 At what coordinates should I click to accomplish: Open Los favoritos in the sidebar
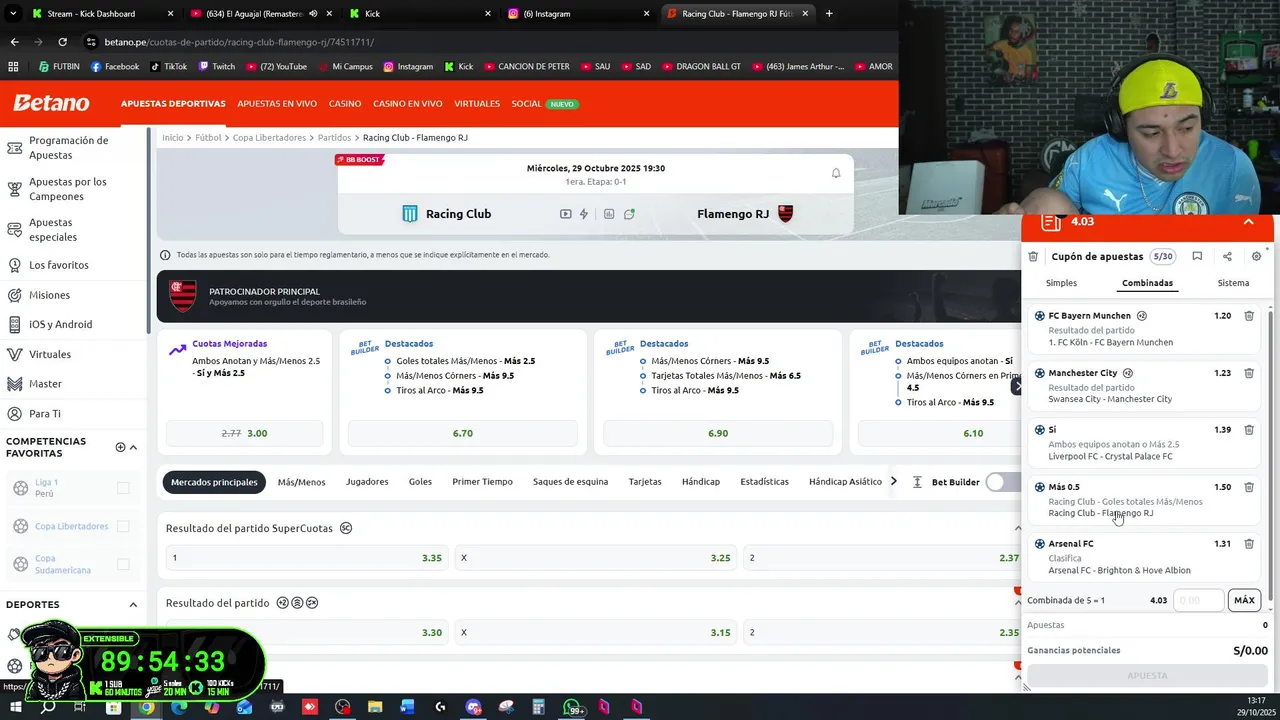59,266
